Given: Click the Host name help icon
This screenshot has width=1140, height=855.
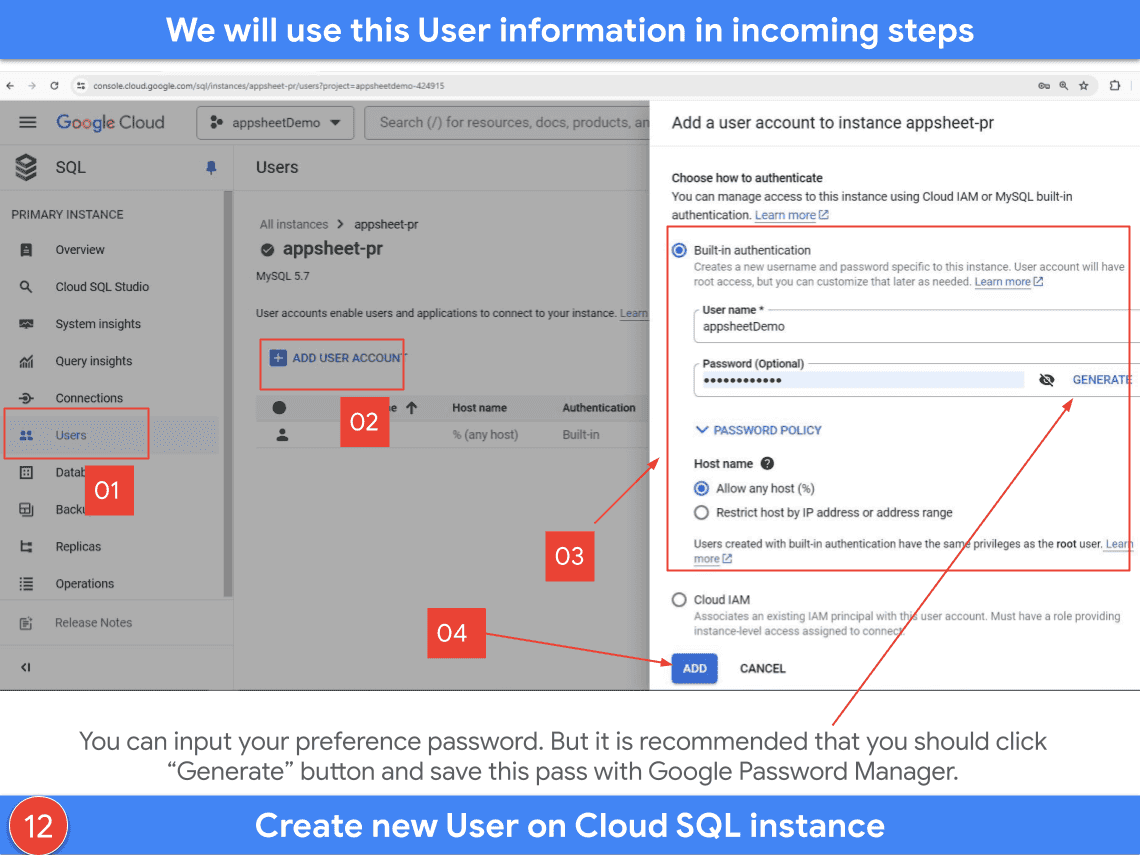Looking at the screenshot, I should coord(767,464).
